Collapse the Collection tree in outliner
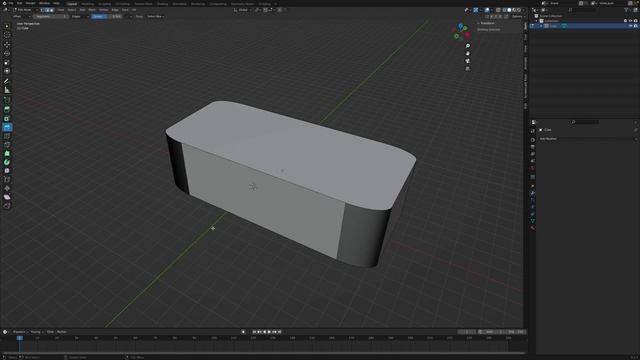The image size is (640, 360). coord(537,21)
